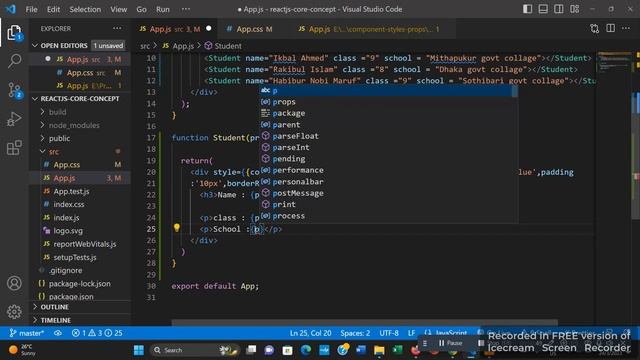The width and height of the screenshot is (640, 360).
Task: Open Run and Debug view
Action: coord(14,119)
